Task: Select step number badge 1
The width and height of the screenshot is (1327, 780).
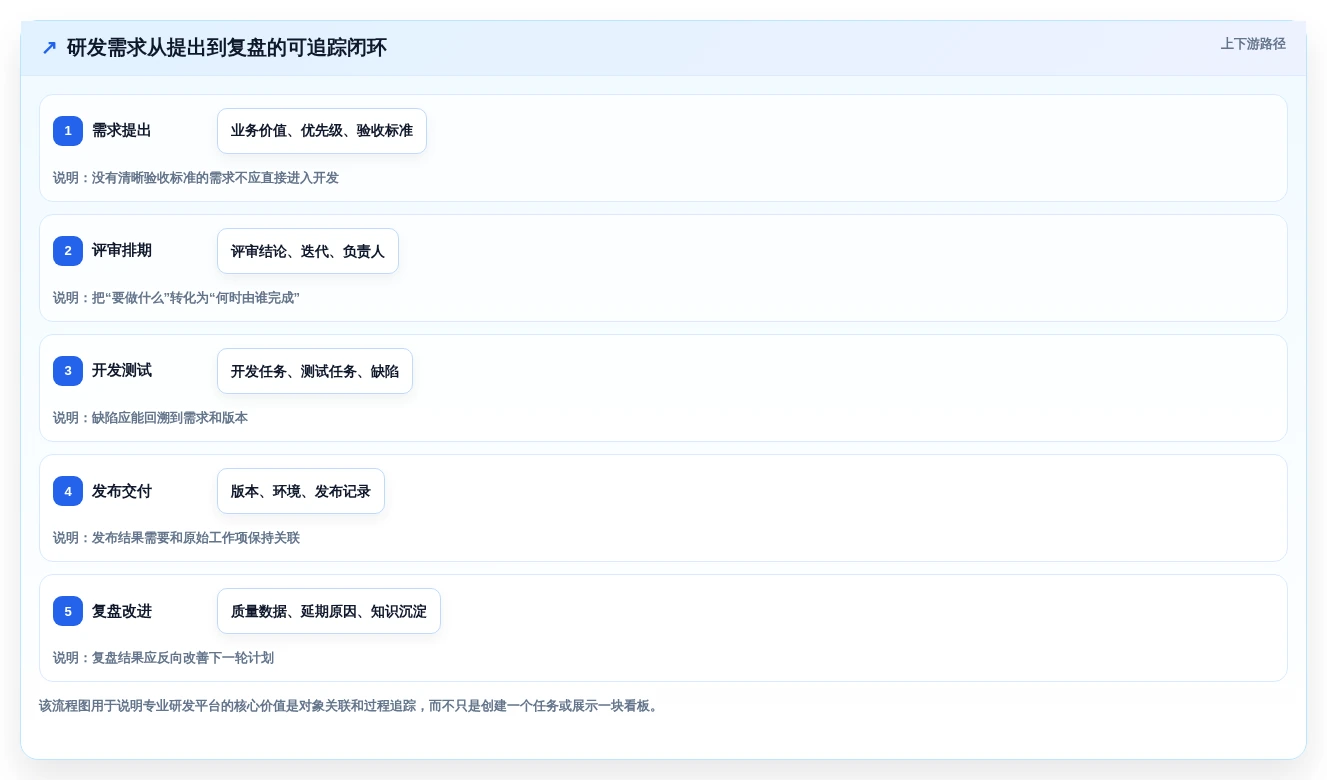Action: click(68, 131)
